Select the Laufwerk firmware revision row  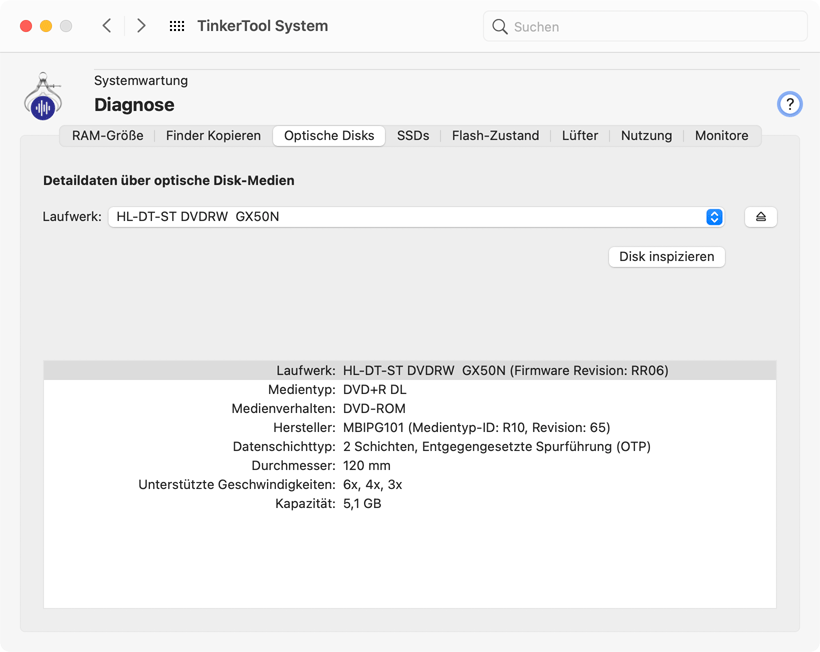pyautogui.click(x=410, y=370)
